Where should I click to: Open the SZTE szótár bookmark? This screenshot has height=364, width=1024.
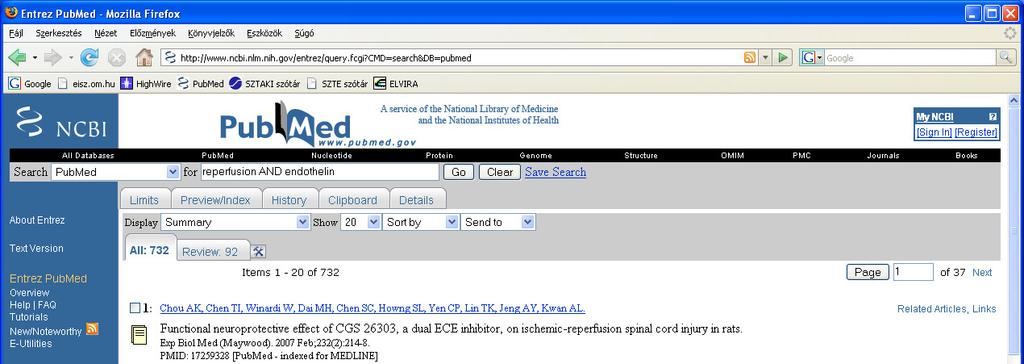tap(338, 84)
